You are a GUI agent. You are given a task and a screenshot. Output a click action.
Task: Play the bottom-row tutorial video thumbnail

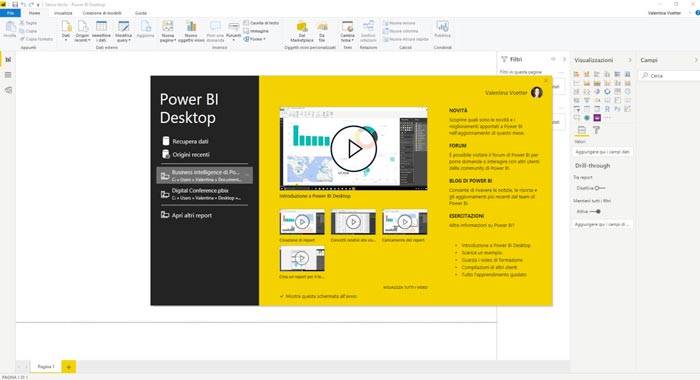(302, 258)
